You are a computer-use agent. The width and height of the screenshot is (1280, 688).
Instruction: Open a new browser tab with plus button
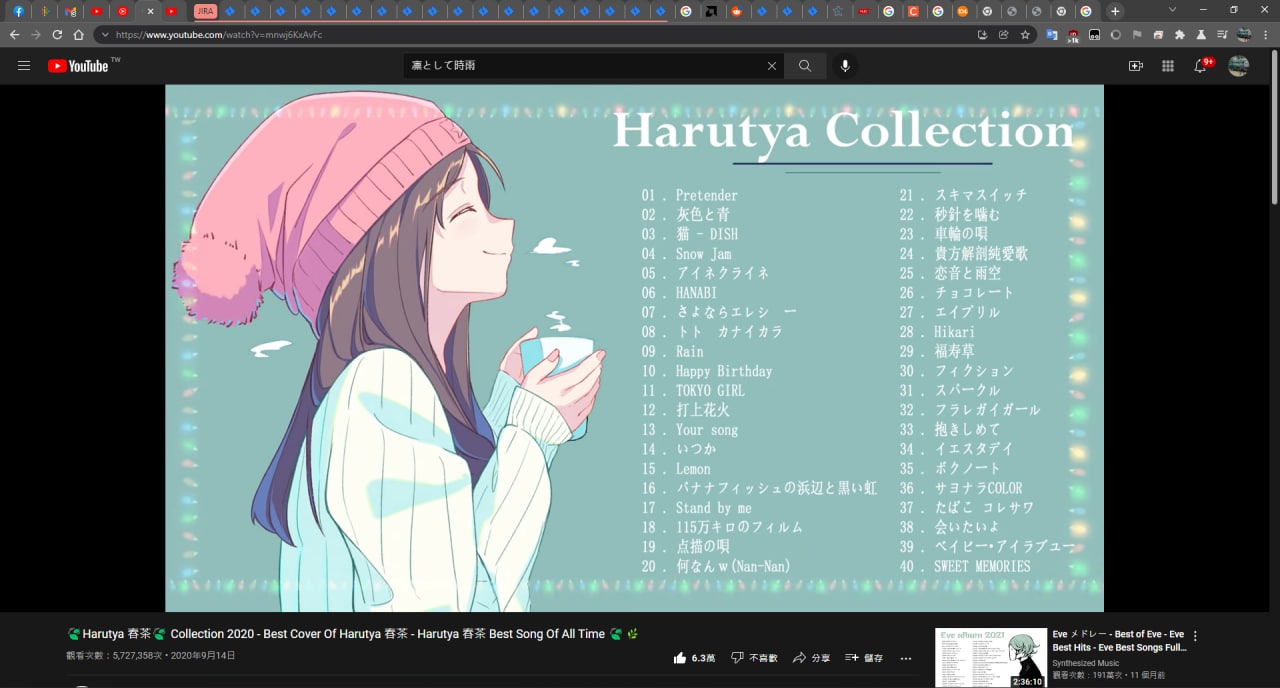[x=1115, y=11]
